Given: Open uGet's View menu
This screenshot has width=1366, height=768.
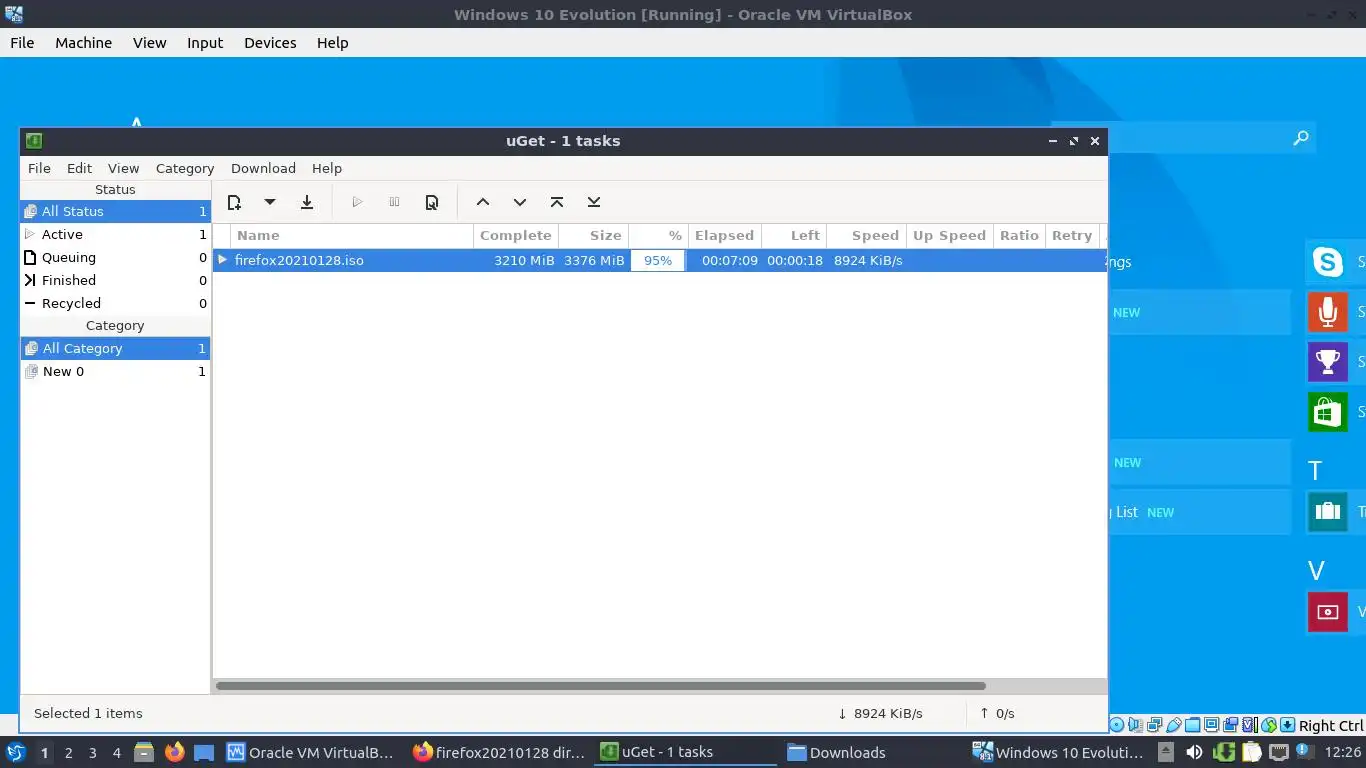Looking at the screenshot, I should [124, 168].
